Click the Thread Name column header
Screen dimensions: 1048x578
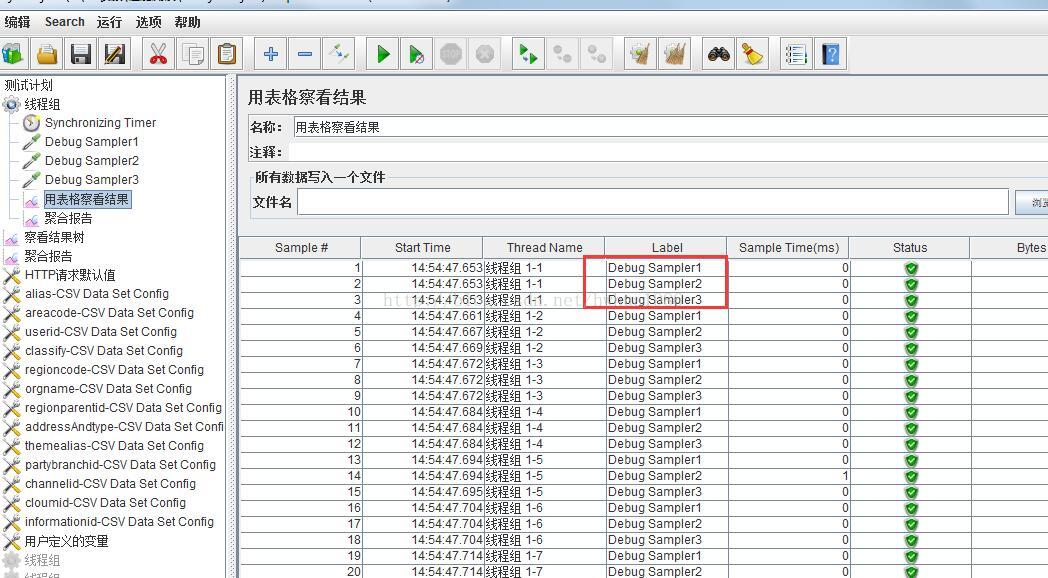pos(544,248)
